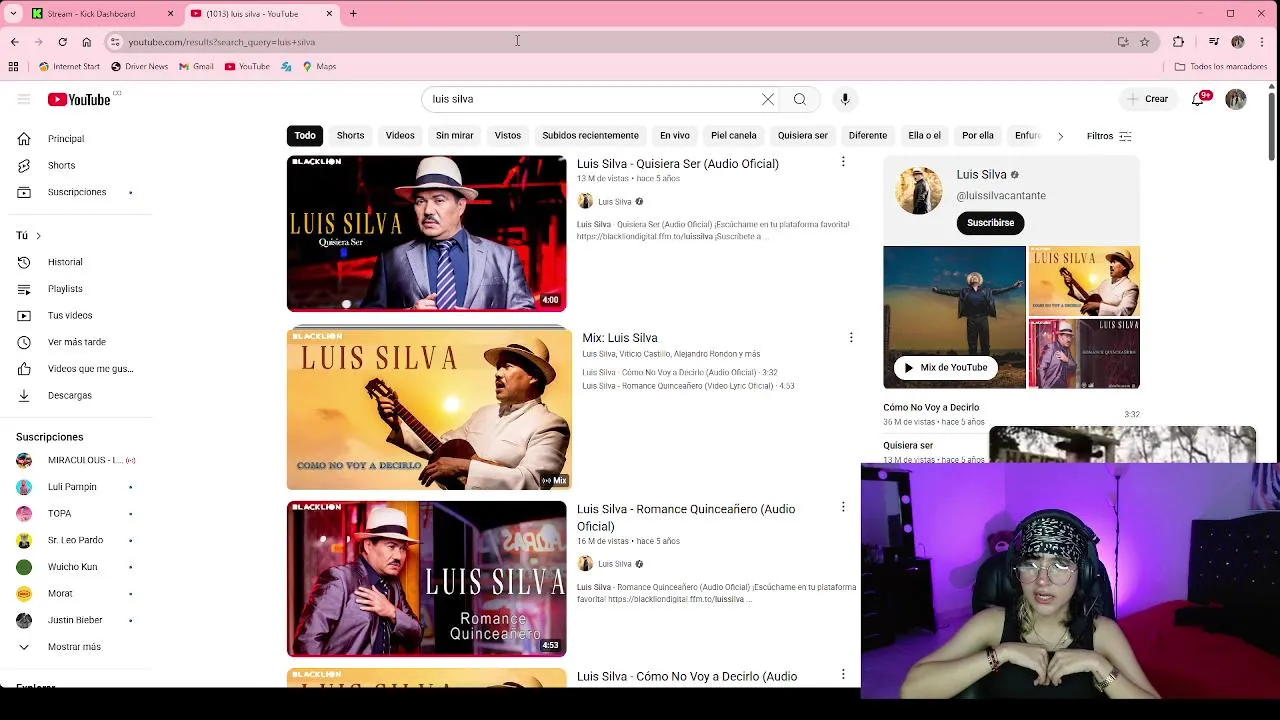The image size is (1280, 720).
Task: Go back in Chrome
Action: click(x=14, y=42)
